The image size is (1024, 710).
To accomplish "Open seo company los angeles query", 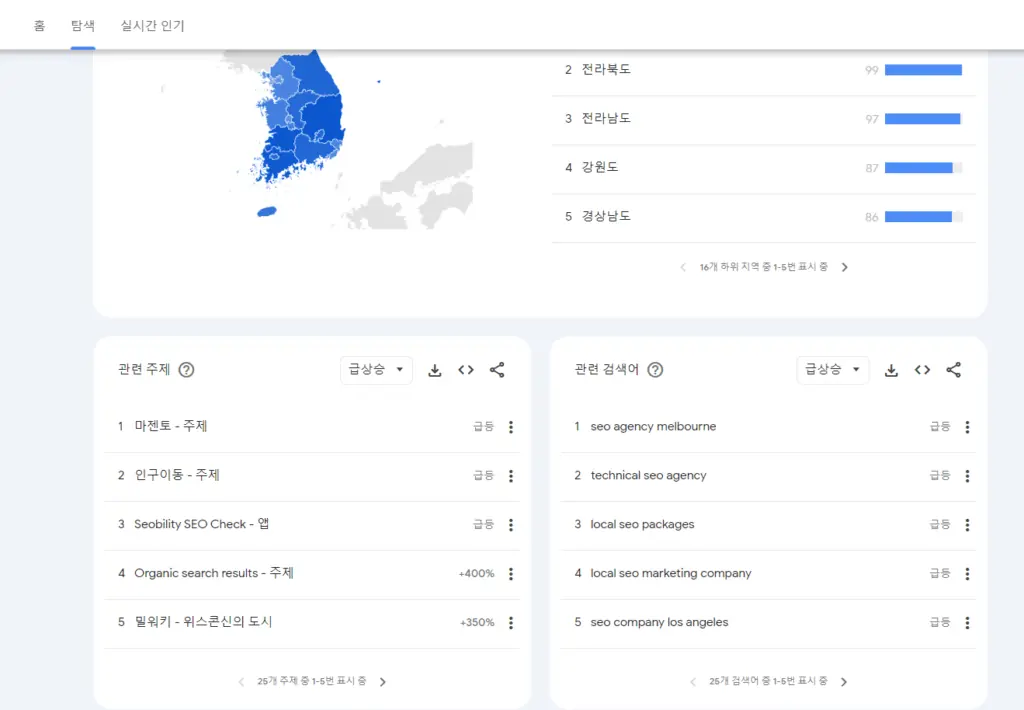I will click(x=659, y=622).
